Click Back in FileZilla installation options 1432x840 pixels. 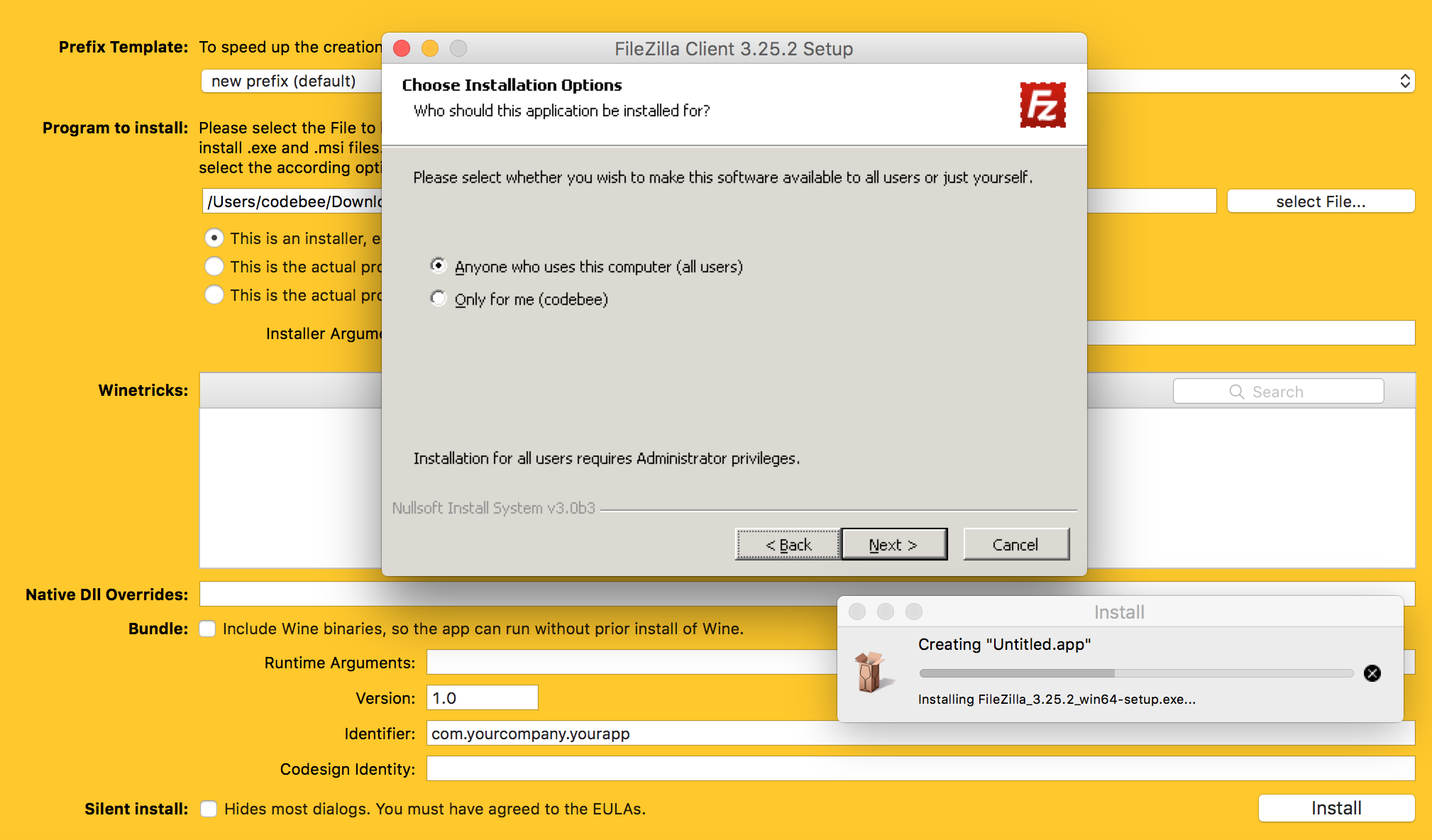pyautogui.click(x=789, y=545)
